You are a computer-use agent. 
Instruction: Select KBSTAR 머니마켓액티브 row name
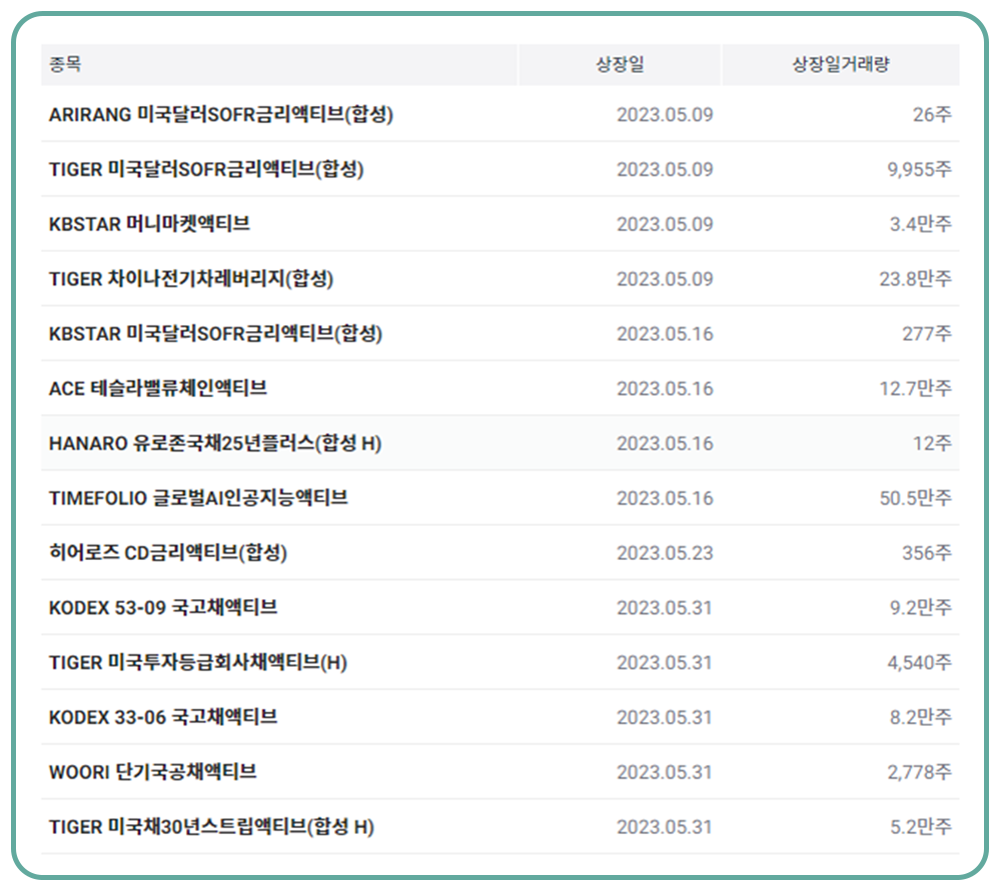149,224
